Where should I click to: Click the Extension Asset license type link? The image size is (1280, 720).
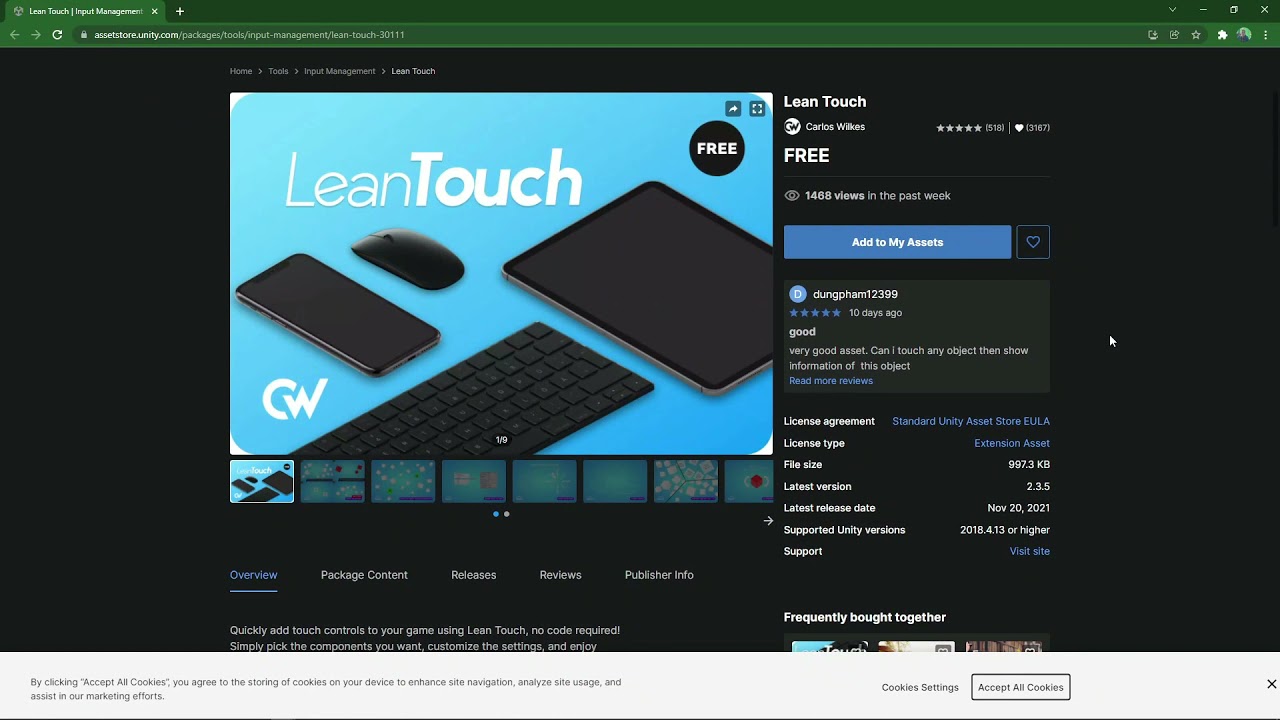point(1011,443)
